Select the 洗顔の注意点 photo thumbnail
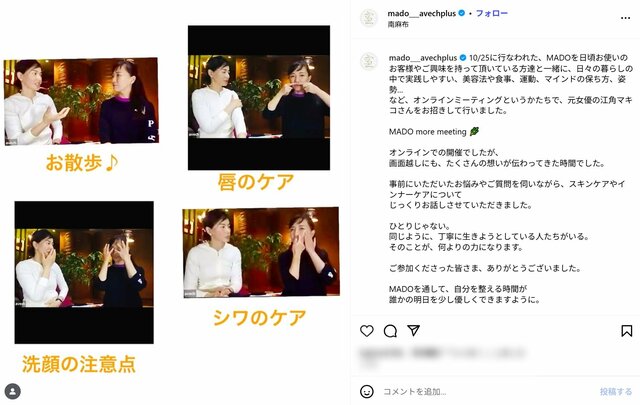This screenshot has width=640, height=405. (x=84, y=272)
